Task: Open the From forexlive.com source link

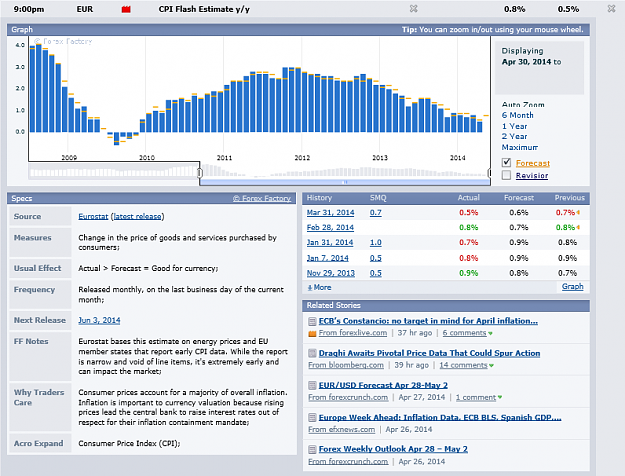Action: [x=353, y=333]
